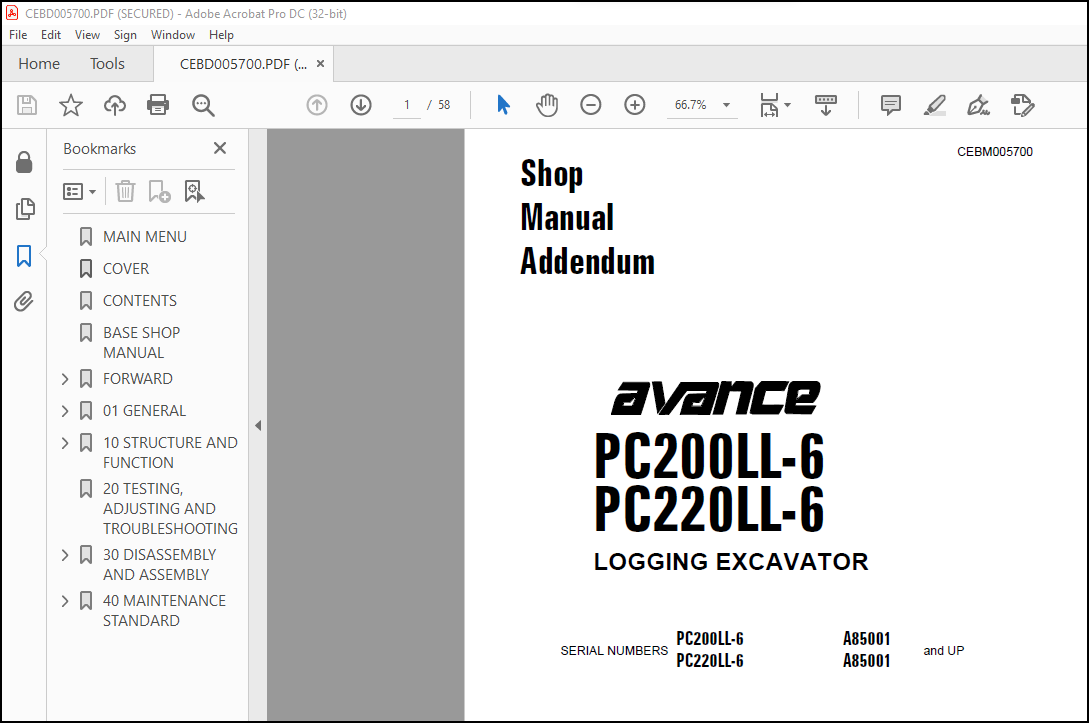Open the View menu

(87, 35)
